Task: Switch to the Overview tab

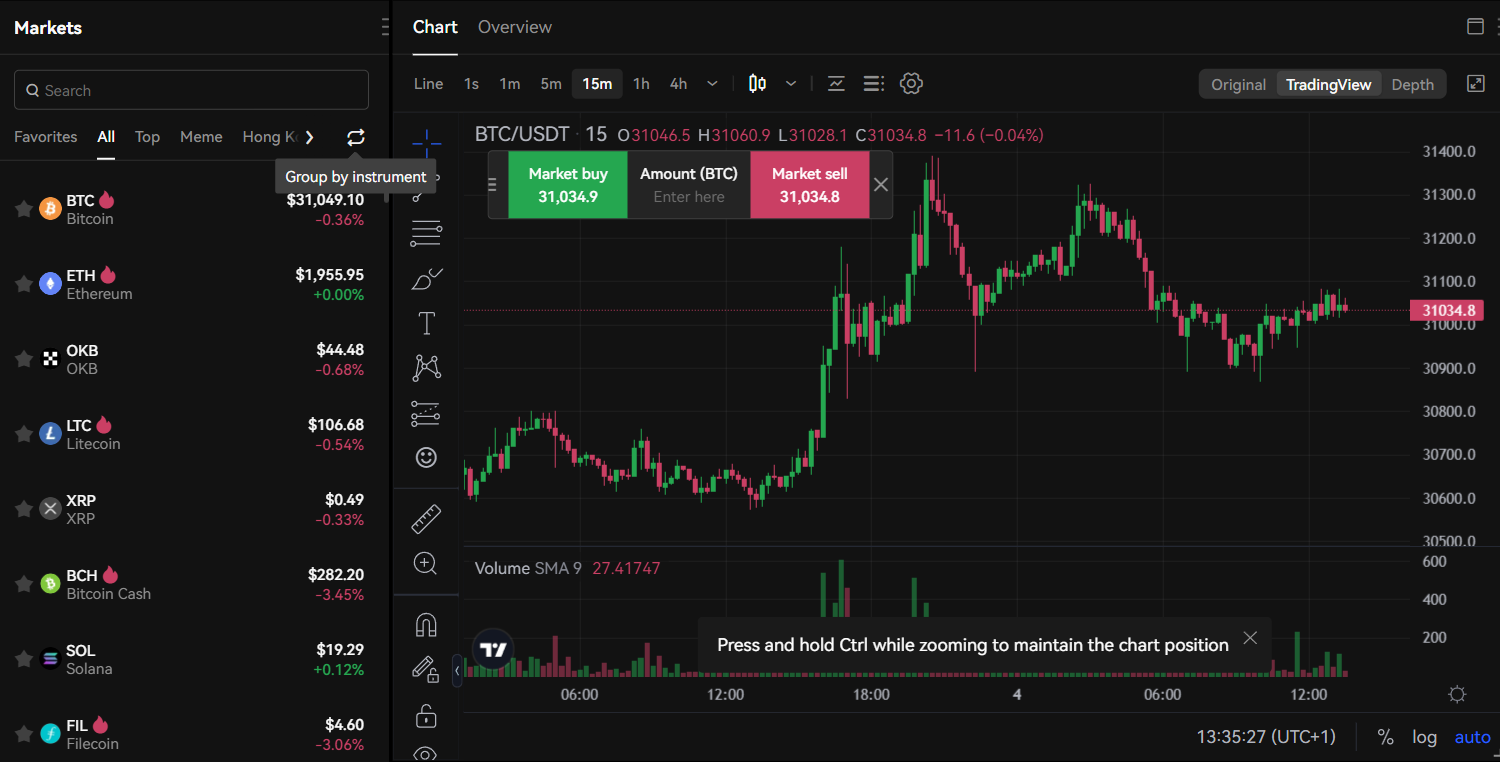Action: (x=514, y=27)
